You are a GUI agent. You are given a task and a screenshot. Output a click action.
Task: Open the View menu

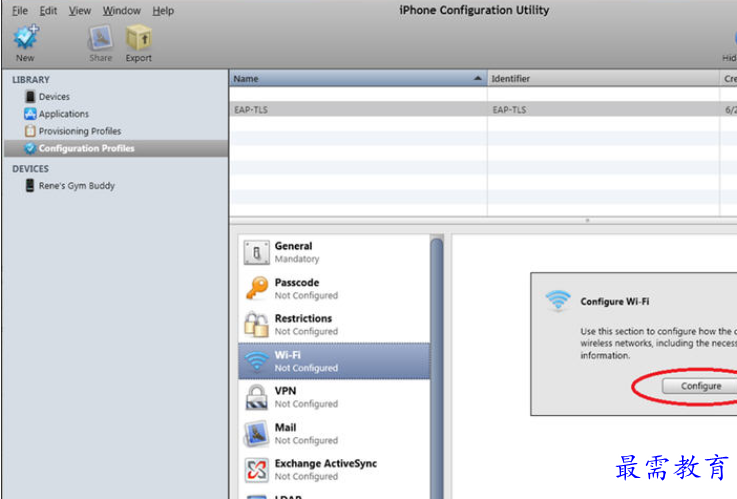pyautogui.click(x=79, y=10)
